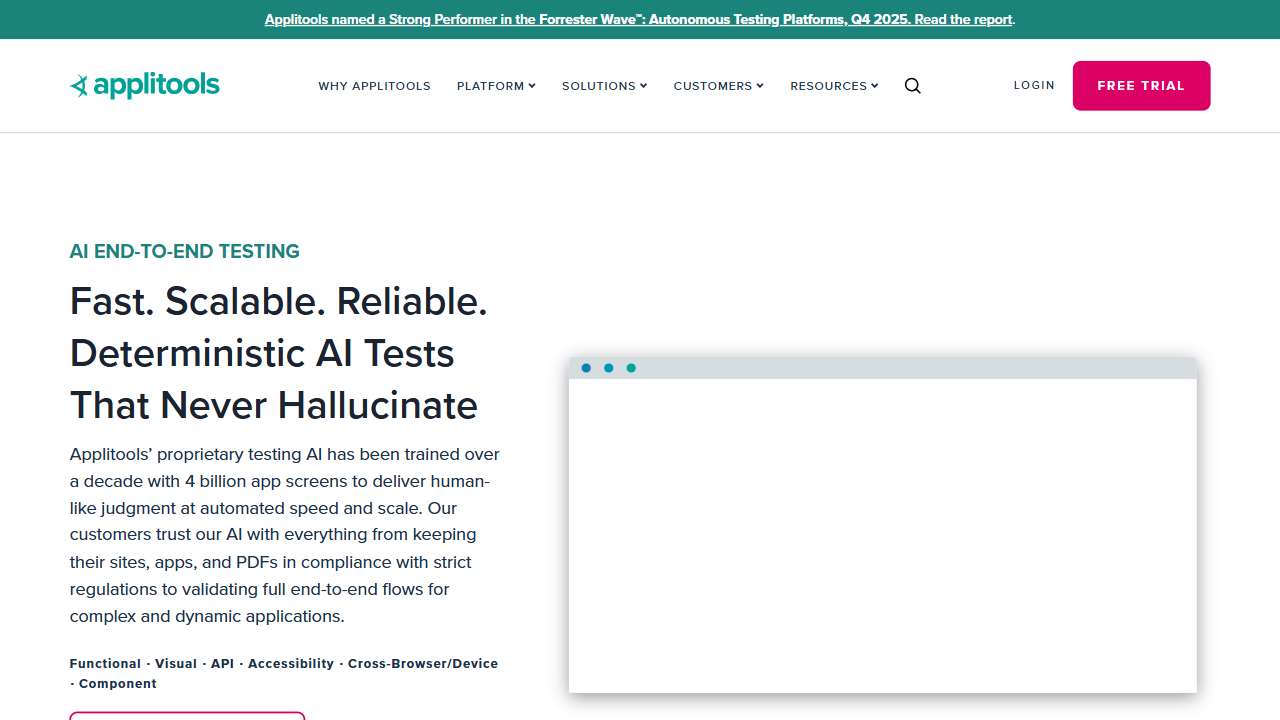Expand the Resources navigation menu

click(834, 86)
